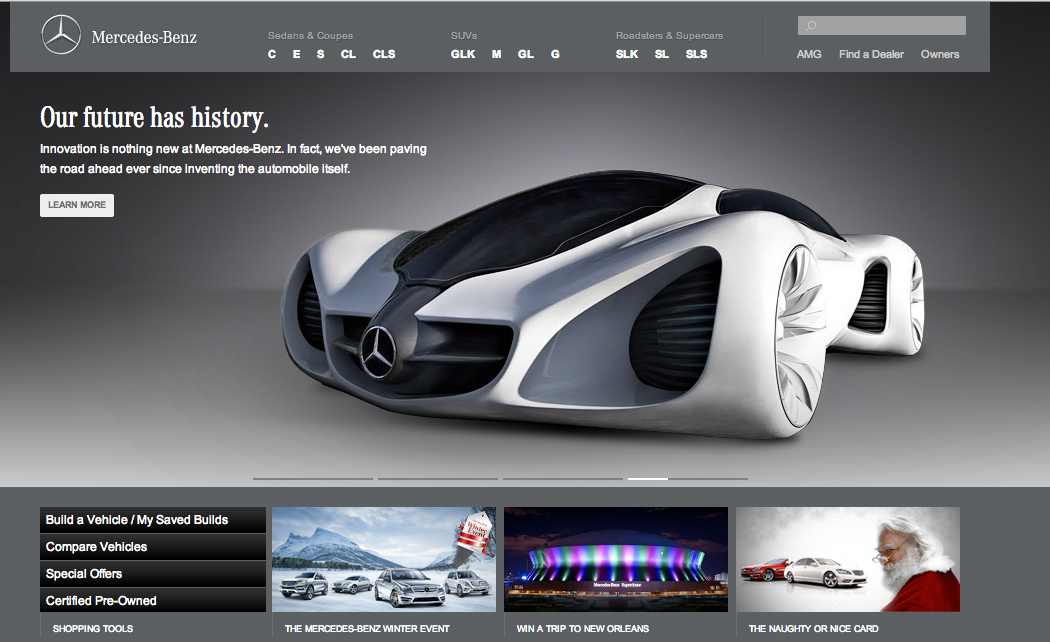Open the Mercedes-Benz Winter Event thumbnail
The image size is (1050, 642).
[384, 559]
